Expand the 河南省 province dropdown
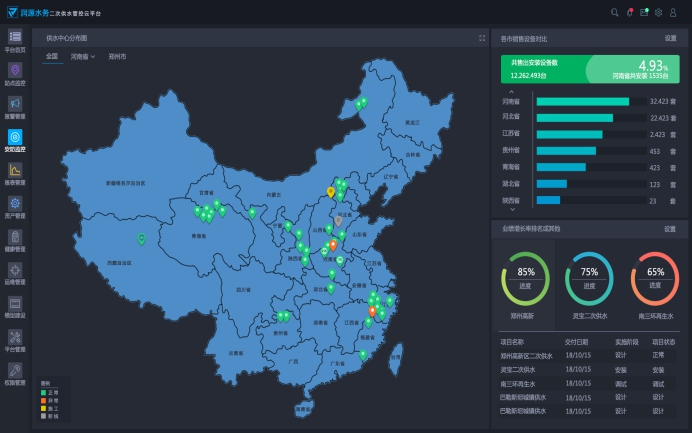This screenshot has height=433, width=692. [83, 57]
